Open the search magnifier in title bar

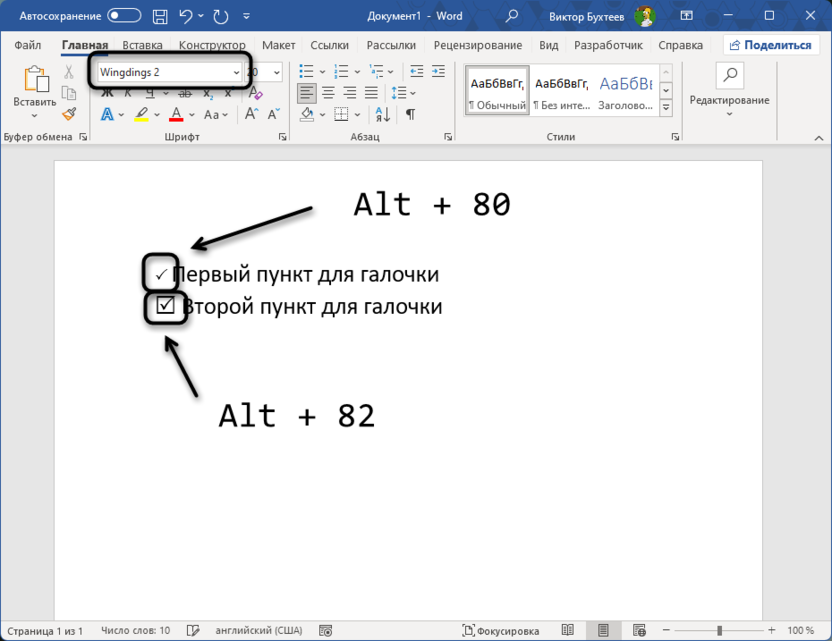pos(512,16)
